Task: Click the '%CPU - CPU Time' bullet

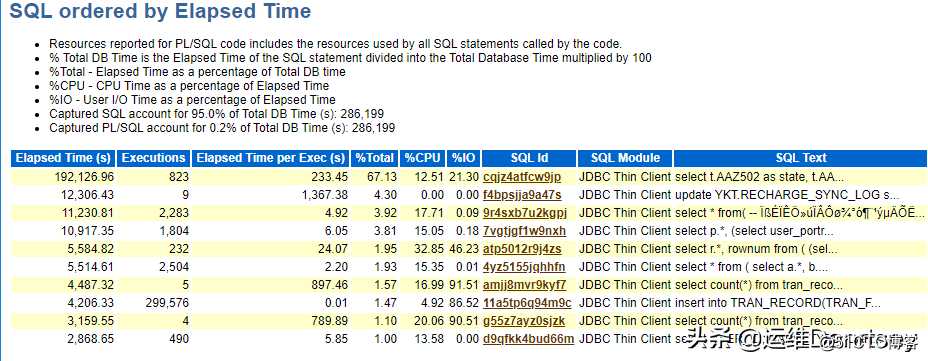Action: (189, 86)
